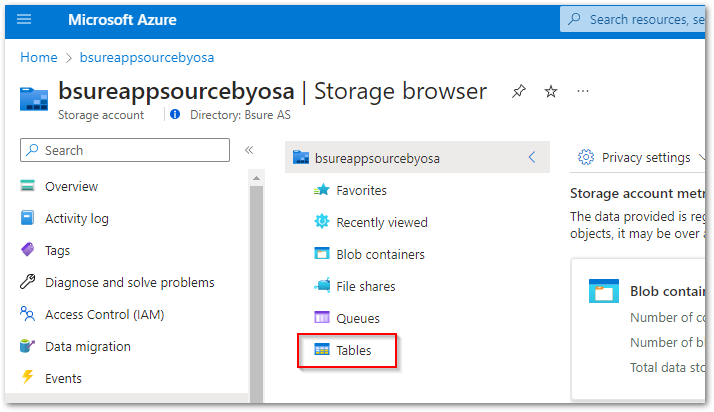Click the Privacy settings gear icon
Viewport: 714px width, 412px height.
pos(586,158)
